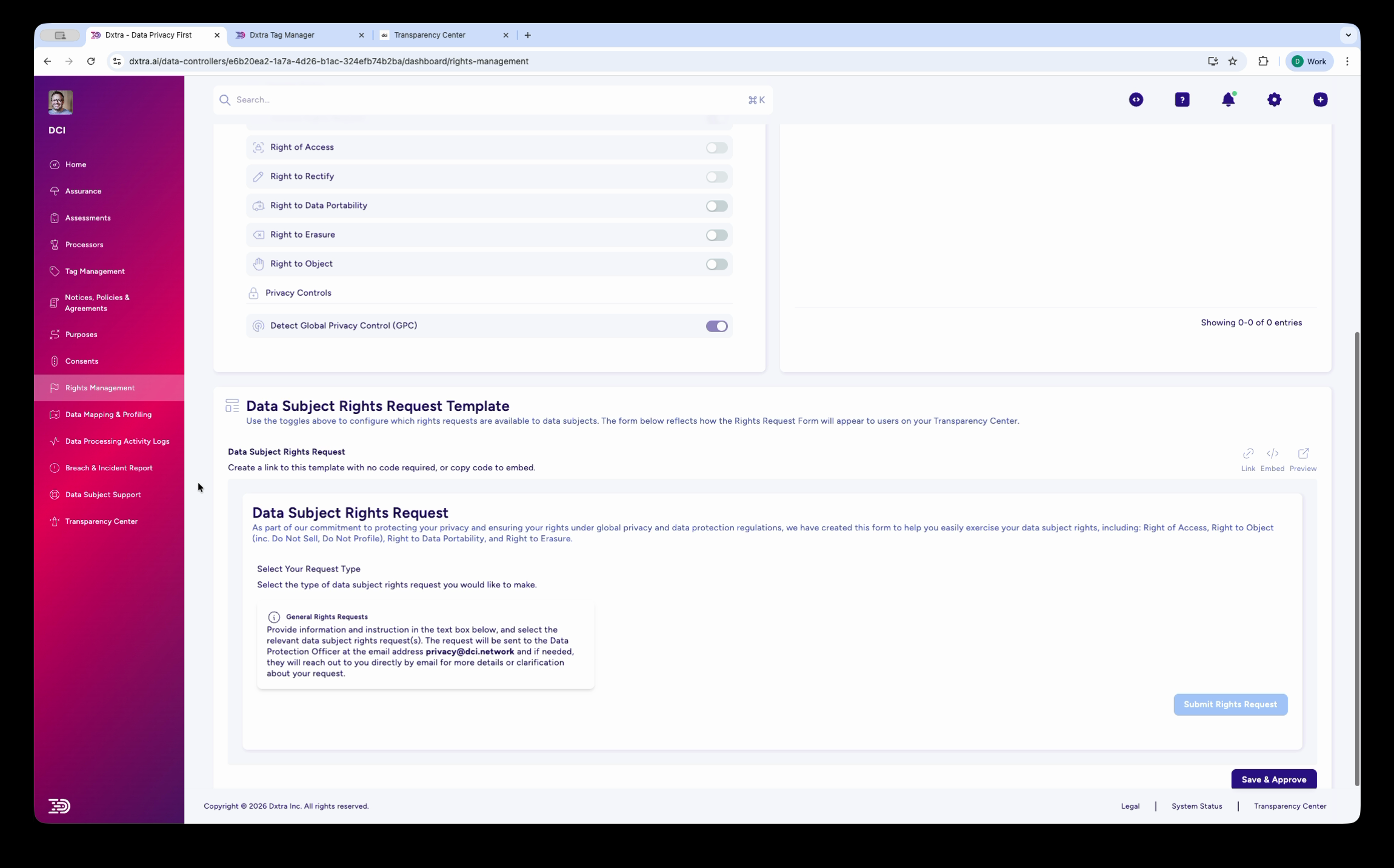The image size is (1394, 868).
Task: Switch to the Dxtra Tag Manager tab
Action: [282, 35]
